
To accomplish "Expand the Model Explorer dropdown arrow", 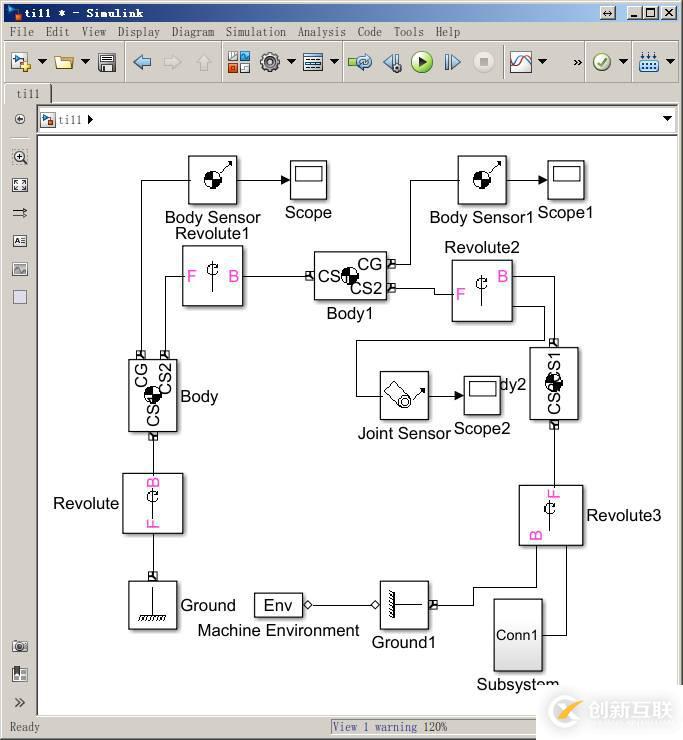I will (334, 61).
